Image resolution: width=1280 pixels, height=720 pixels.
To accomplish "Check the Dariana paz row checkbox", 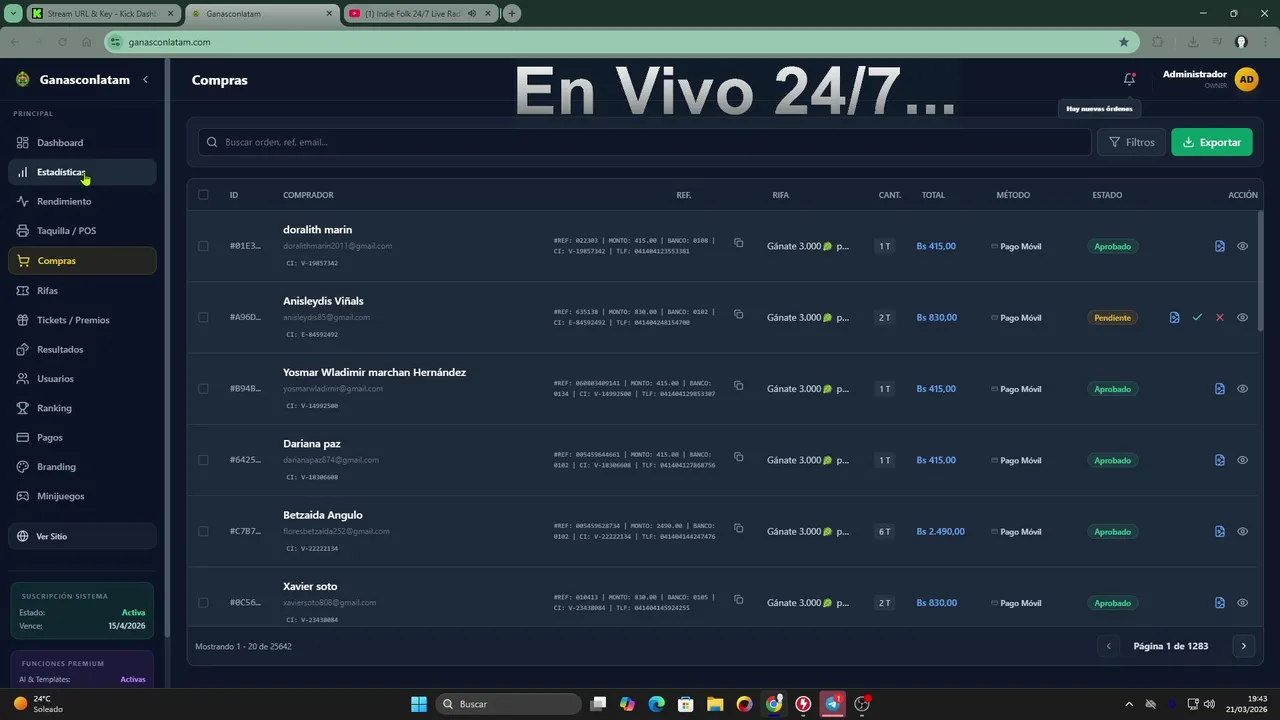I will [203, 460].
